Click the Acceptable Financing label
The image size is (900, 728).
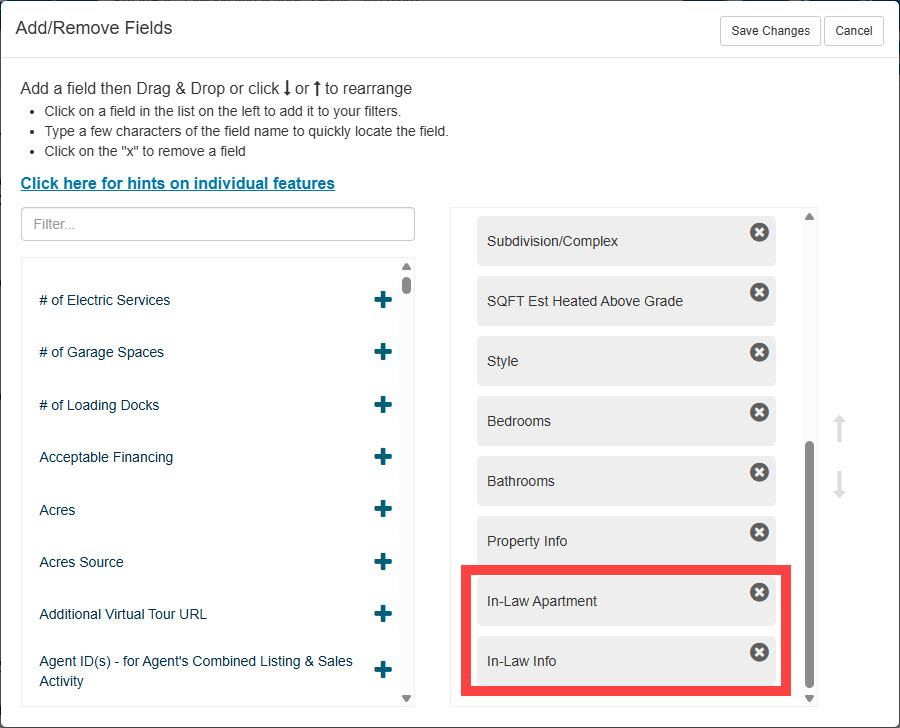pos(106,458)
